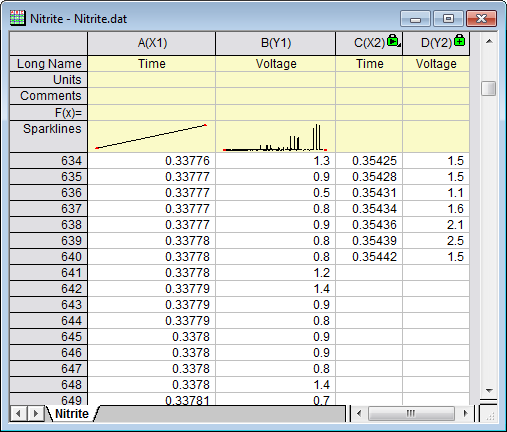Click the Long Name row label
Screen dimensions: 507x432
click(x=49, y=64)
